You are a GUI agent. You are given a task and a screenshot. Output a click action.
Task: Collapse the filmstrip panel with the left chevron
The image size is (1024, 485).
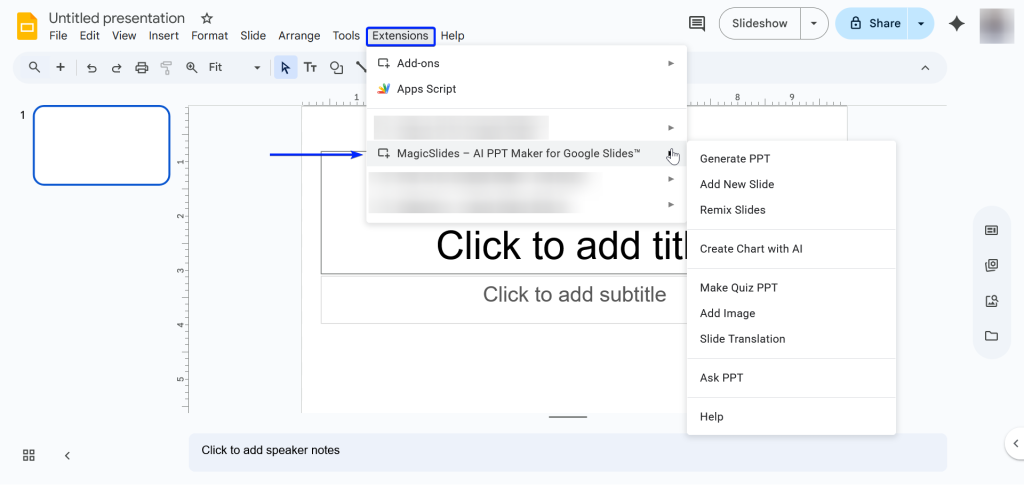tap(67, 455)
